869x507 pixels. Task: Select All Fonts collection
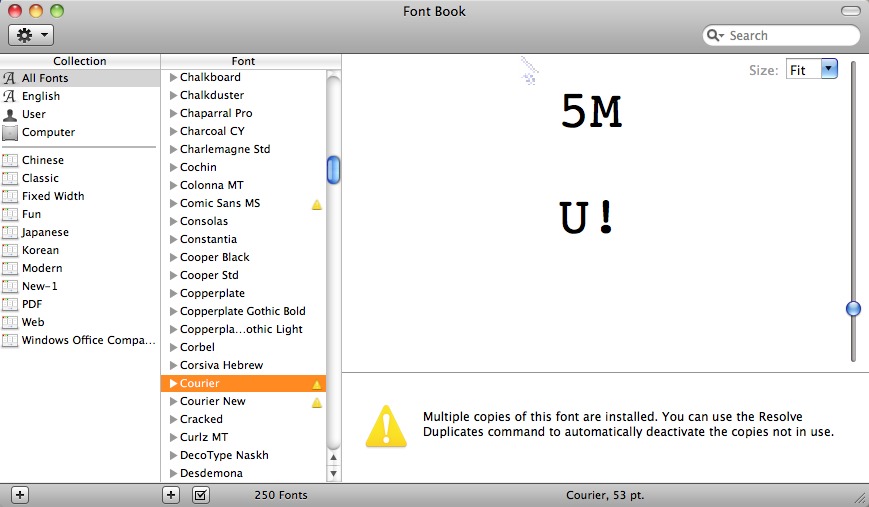[x=80, y=78]
